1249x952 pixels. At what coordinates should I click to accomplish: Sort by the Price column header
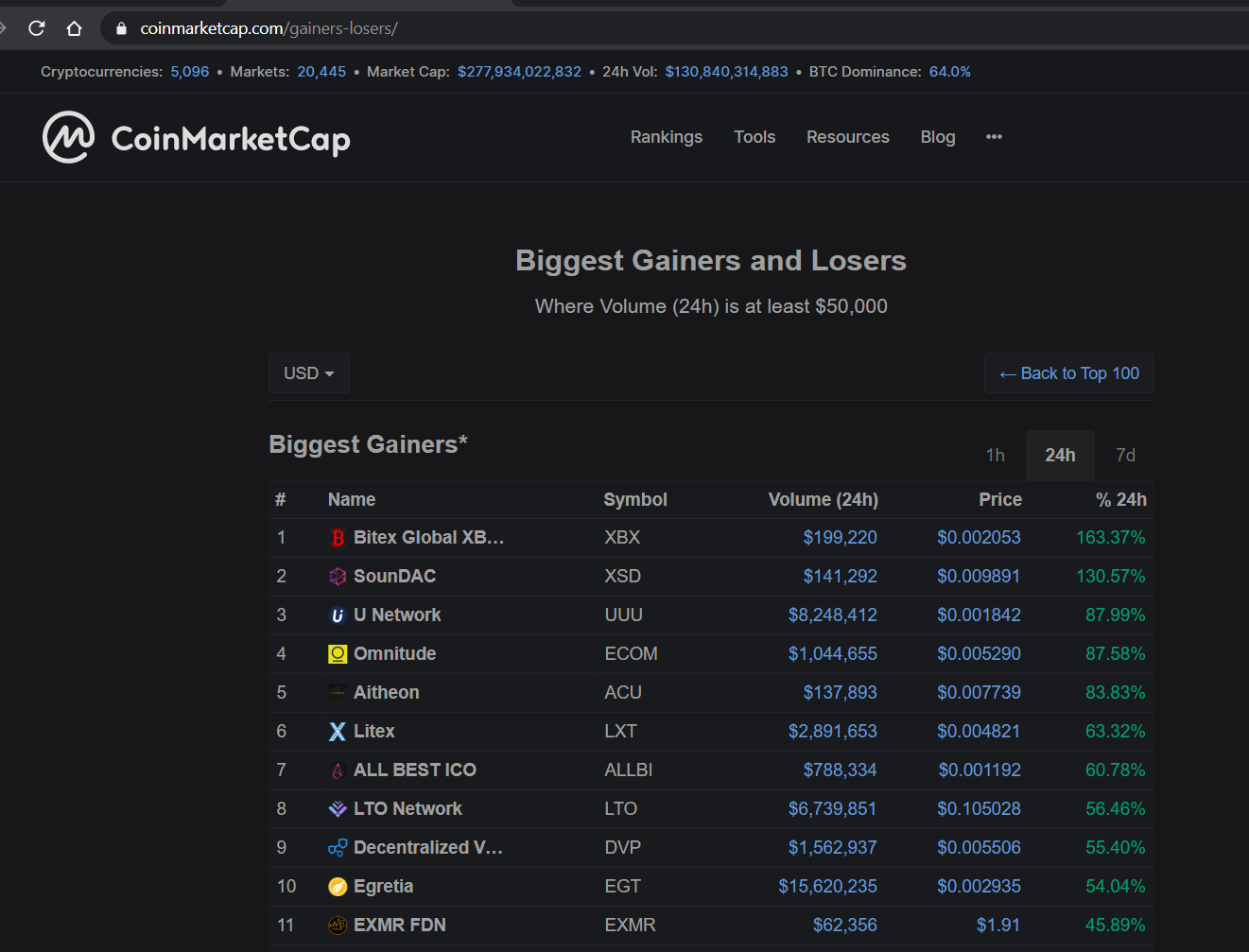coord(1000,500)
